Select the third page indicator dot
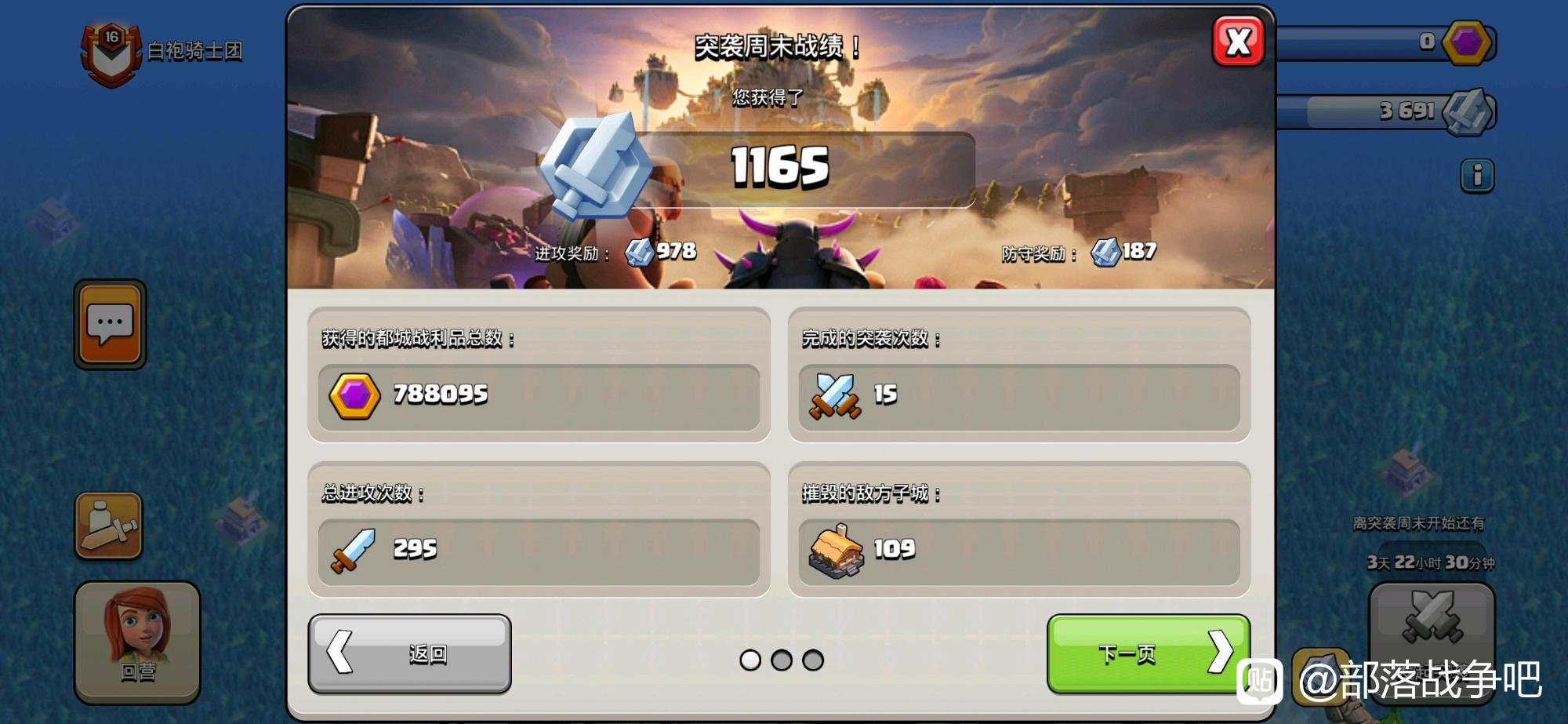 click(x=813, y=660)
